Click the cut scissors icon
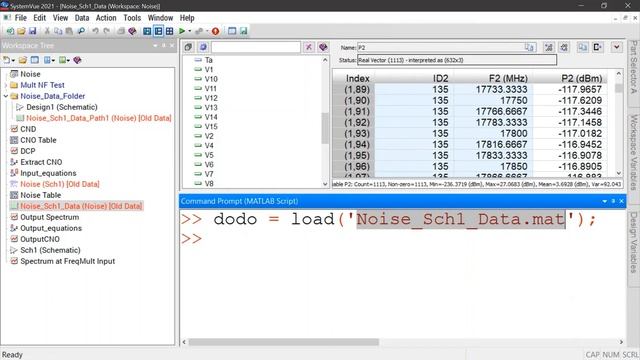Viewport: 640px width, 360px height. pyautogui.click(x=47, y=31)
